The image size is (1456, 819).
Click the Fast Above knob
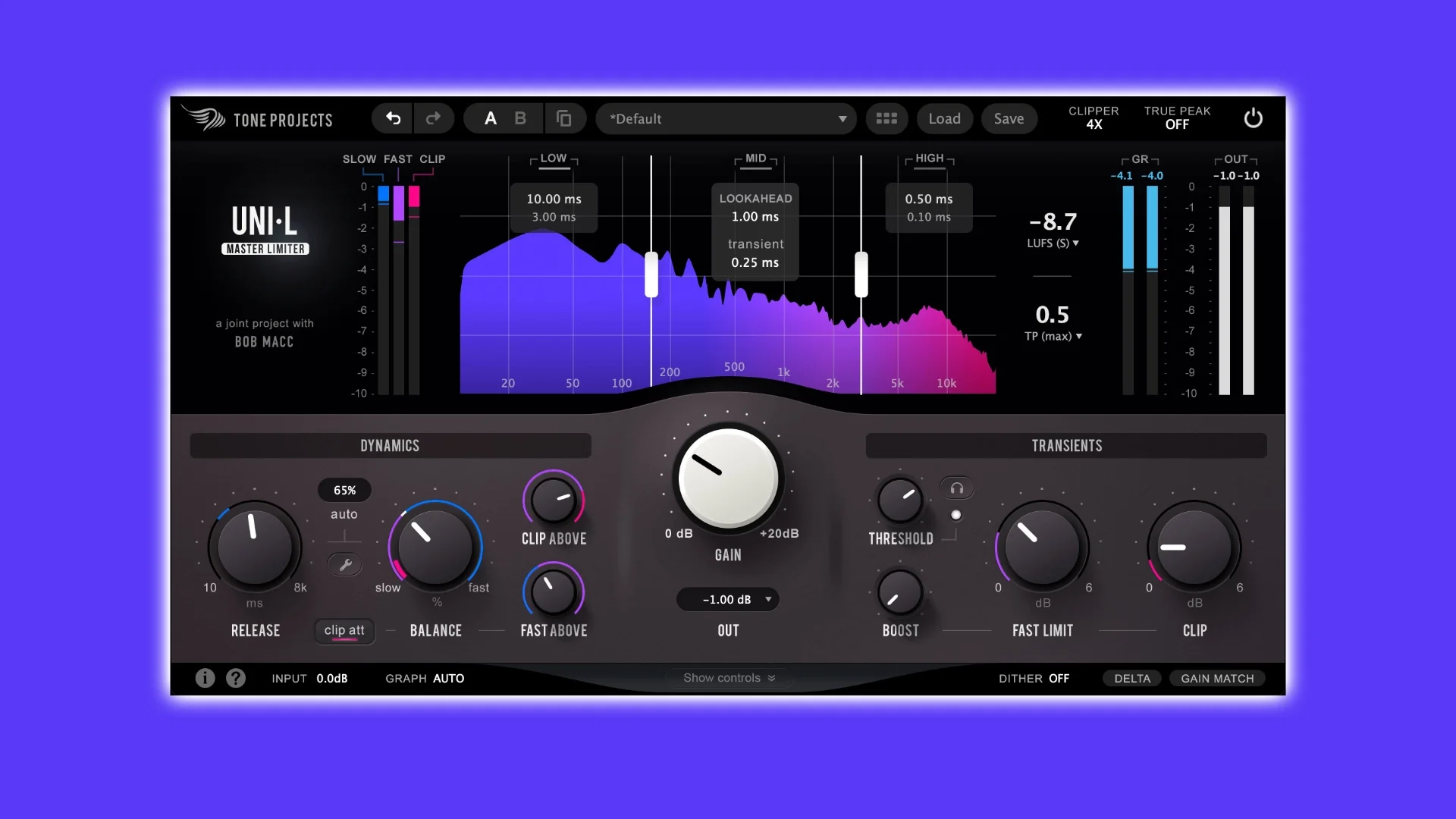554,591
